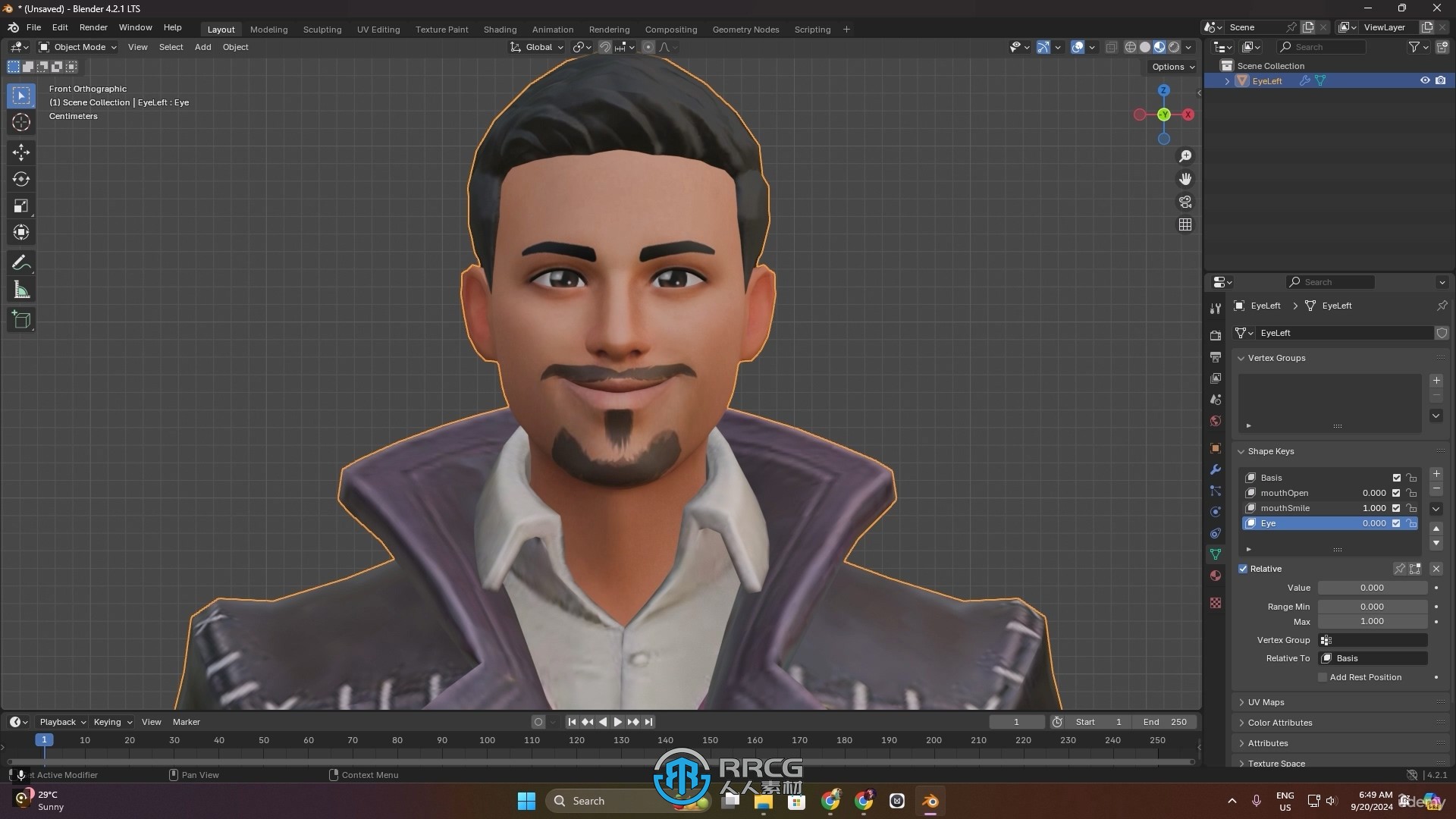
Task: Open the Marker menu in timeline
Action: tap(186, 722)
